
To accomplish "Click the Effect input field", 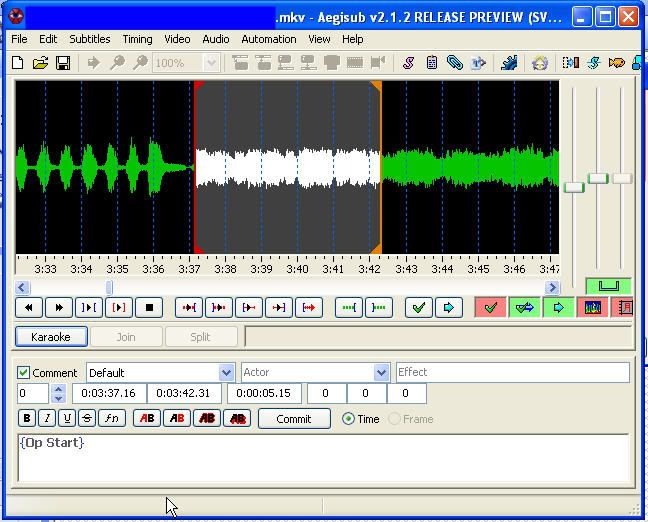I will click(x=513, y=372).
